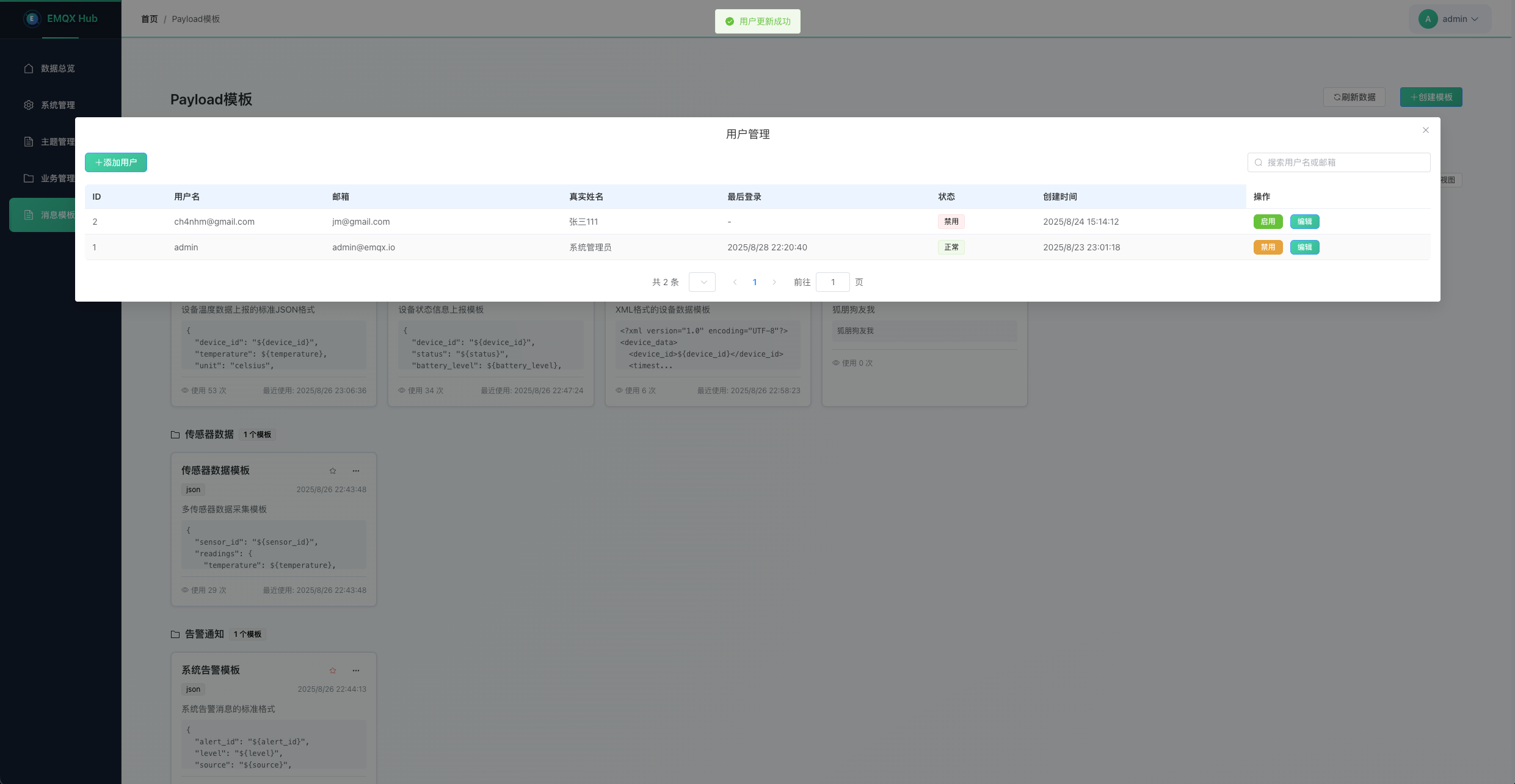Open the page size dropdown in pagination
Viewport: 1515px width, 784px height.
(702, 282)
